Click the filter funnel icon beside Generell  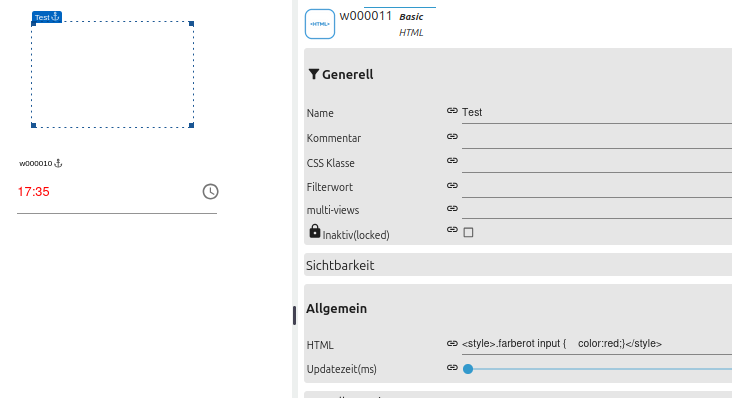[x=314, y=74]
